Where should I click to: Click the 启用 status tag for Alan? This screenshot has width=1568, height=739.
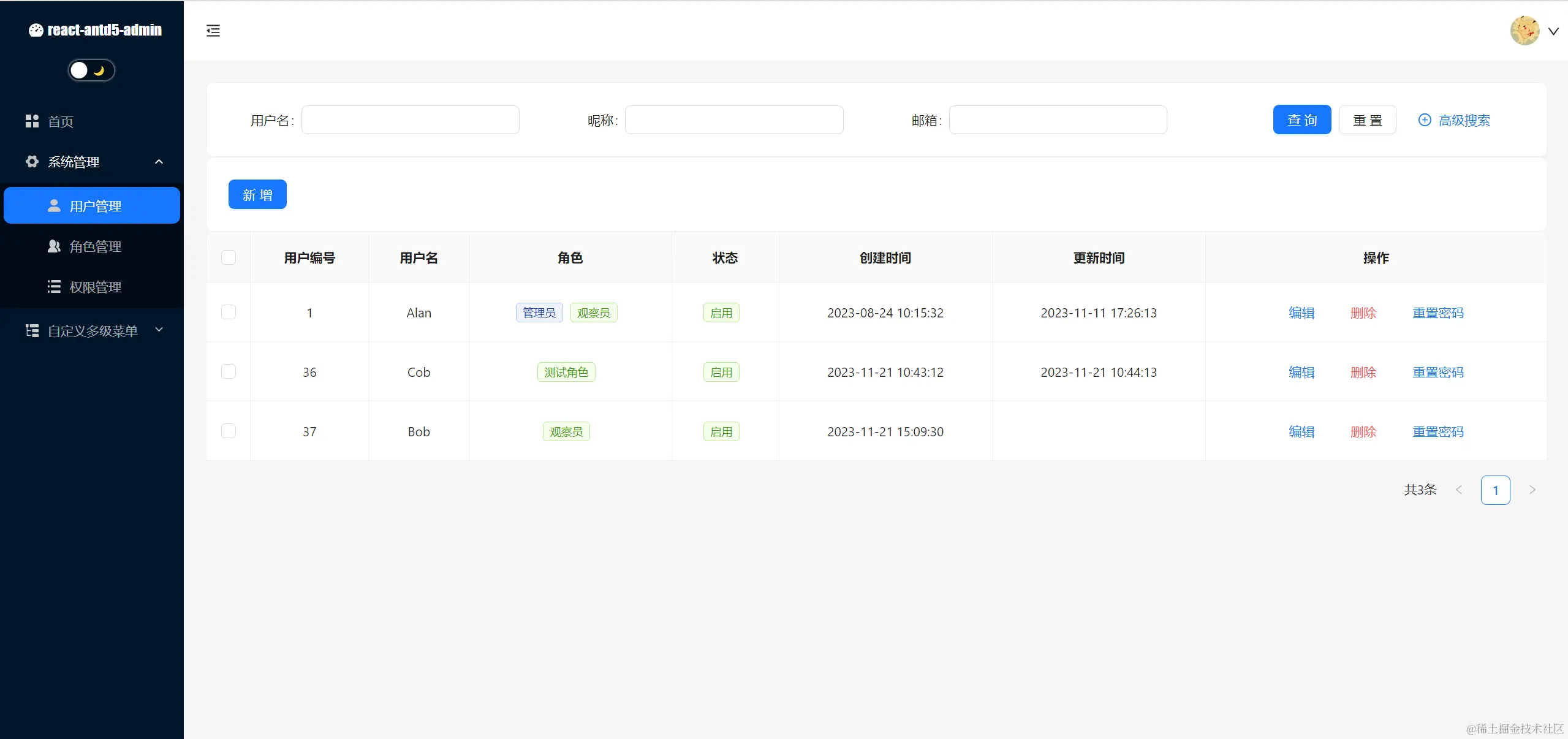point(721,313)
